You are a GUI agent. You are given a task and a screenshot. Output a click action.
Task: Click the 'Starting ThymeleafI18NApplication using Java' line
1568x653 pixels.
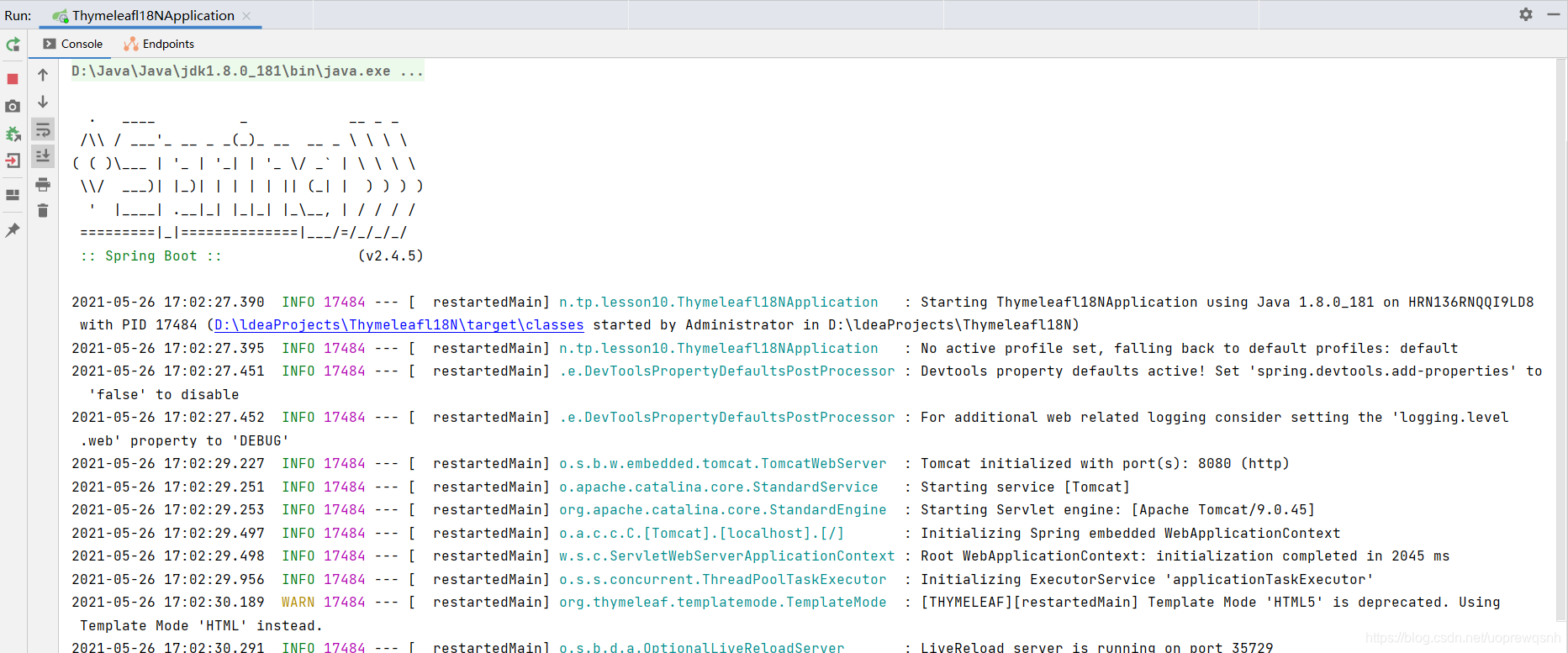point(802,303)
